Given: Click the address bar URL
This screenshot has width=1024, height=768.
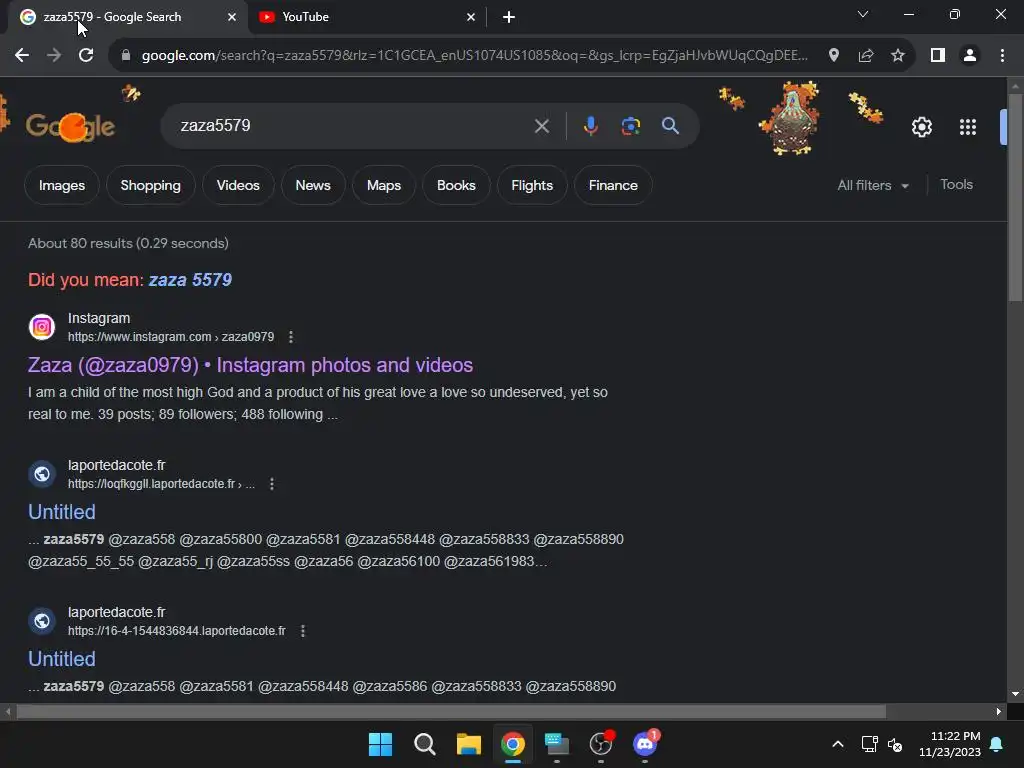Looking at the screenshot, I should [475, 56].
